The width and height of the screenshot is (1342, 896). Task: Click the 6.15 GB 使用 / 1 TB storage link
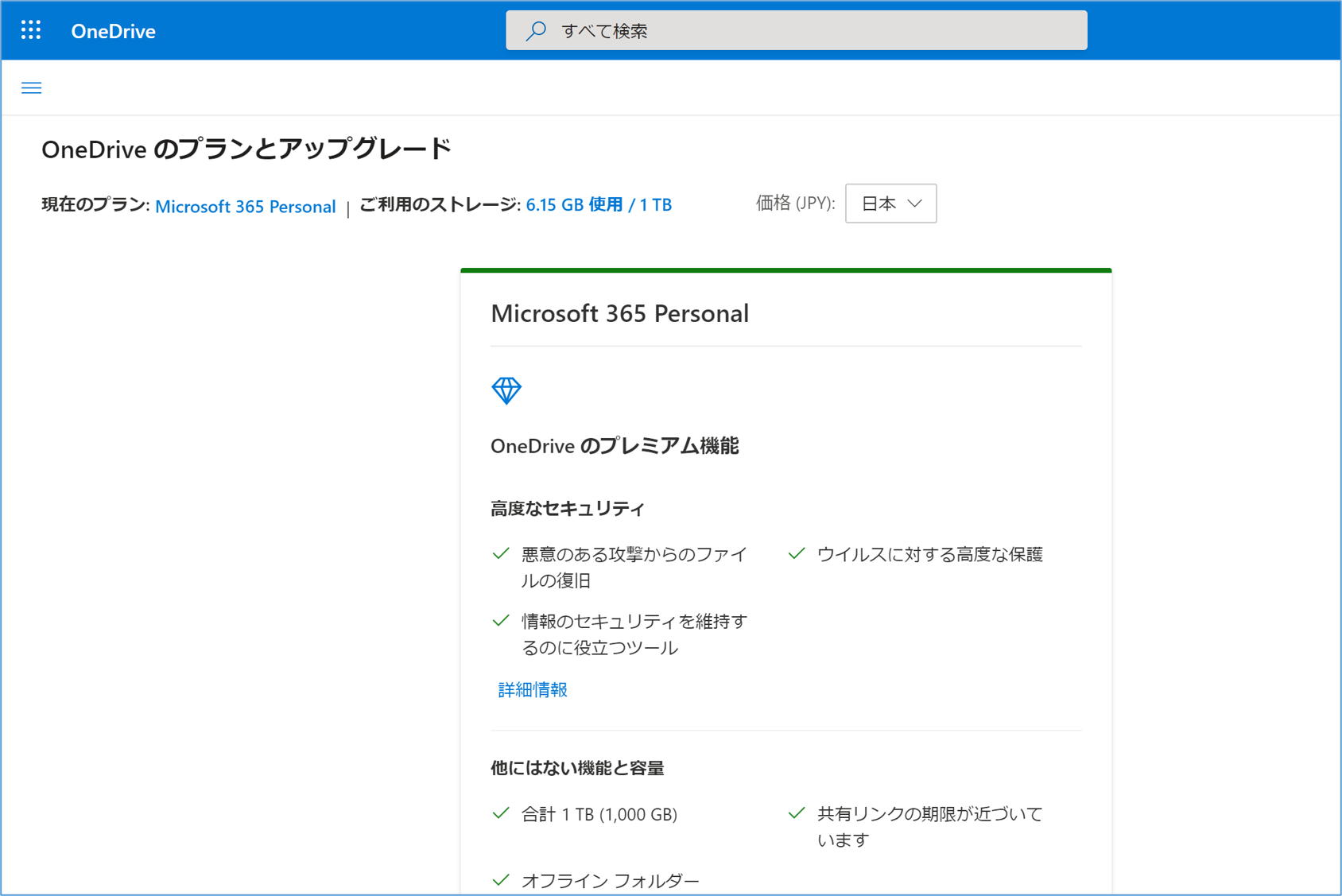pyautogui.click(x=599, y=204)
